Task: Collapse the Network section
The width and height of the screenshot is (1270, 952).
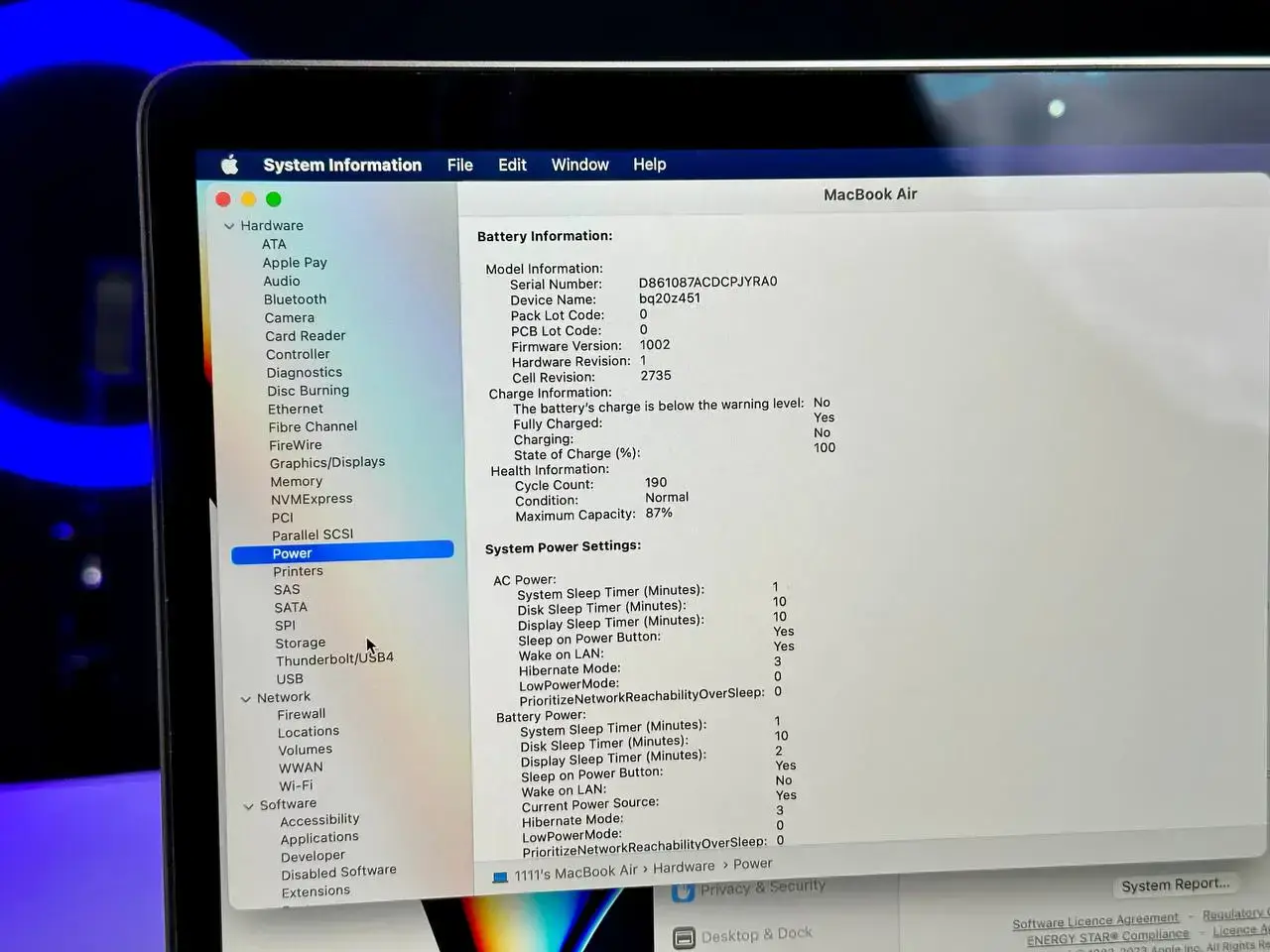Action: point(246,699)
